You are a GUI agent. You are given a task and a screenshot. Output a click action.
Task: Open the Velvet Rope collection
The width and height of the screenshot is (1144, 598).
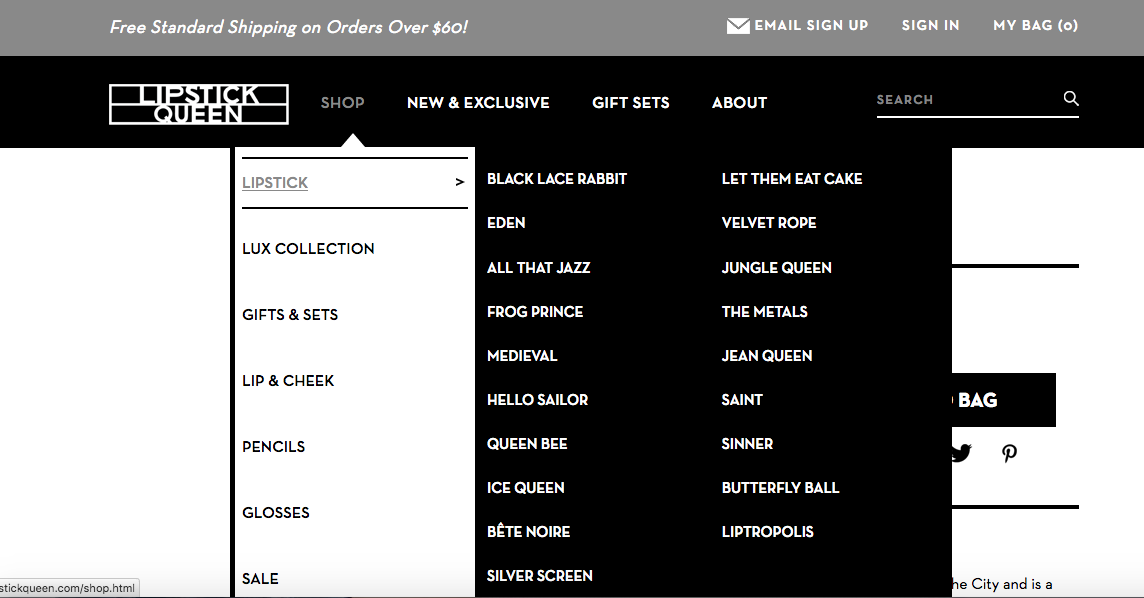[769, 223]
